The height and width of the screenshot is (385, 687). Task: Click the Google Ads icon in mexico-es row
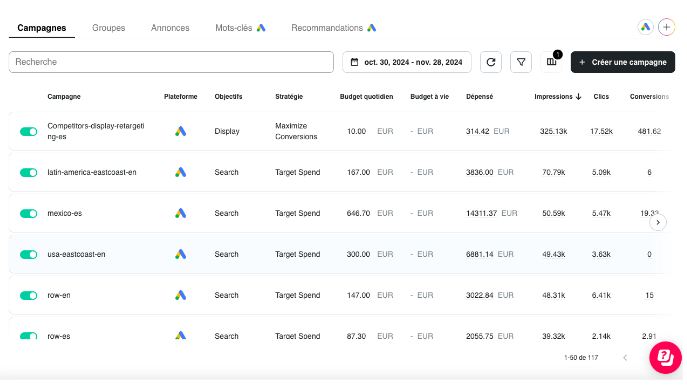181,213
